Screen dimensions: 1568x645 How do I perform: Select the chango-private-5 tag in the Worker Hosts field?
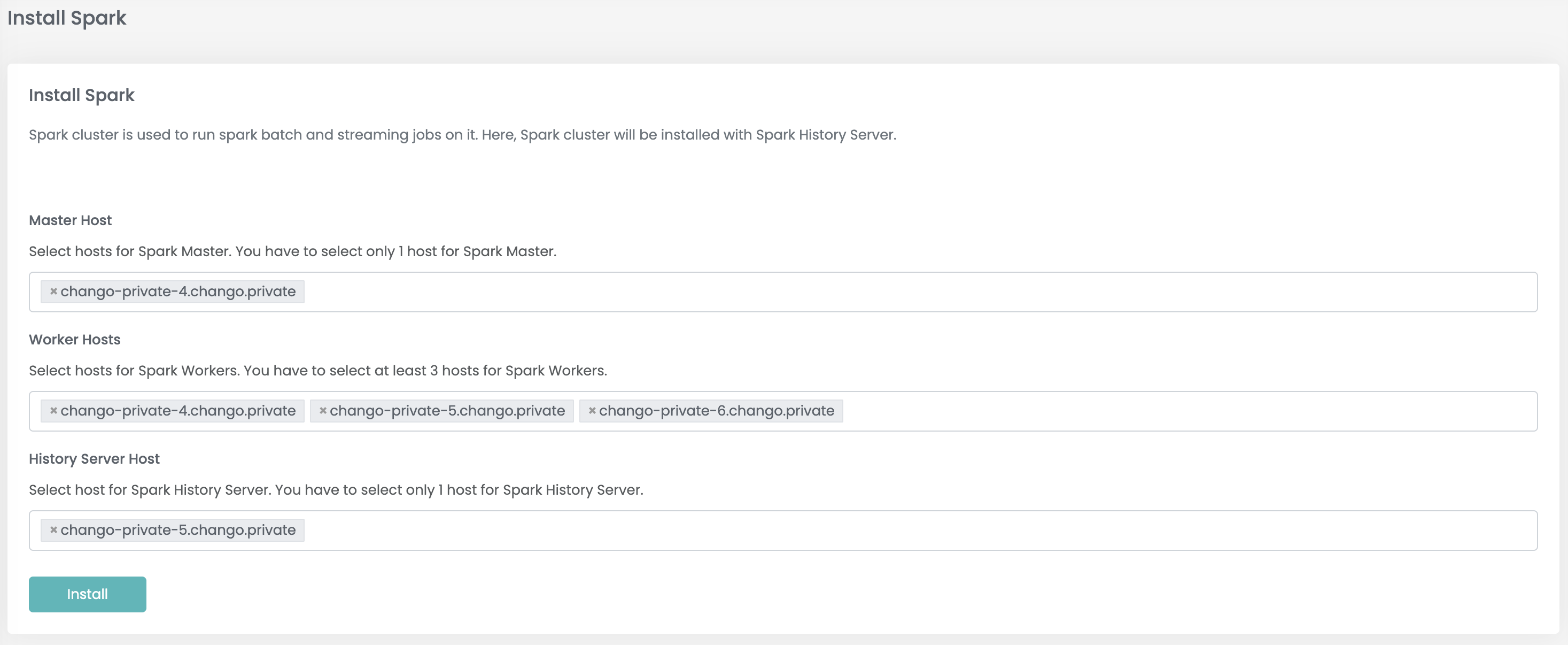point(447,411)
